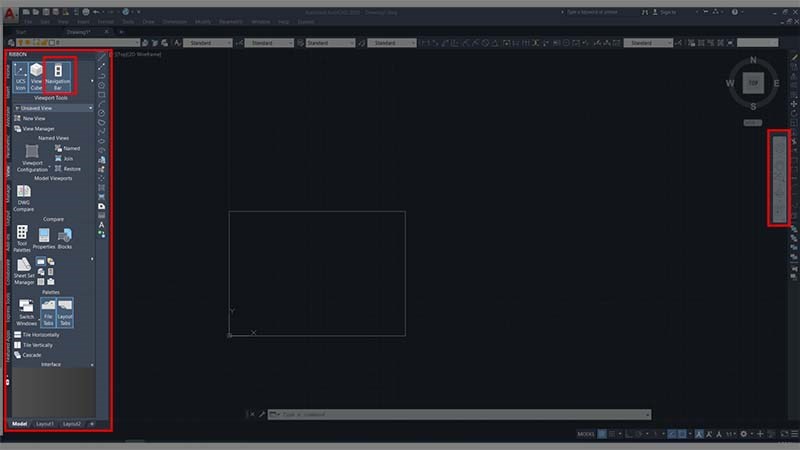Click the Join viewports icon
800x450 pixels.
click(x=64, y=159)
